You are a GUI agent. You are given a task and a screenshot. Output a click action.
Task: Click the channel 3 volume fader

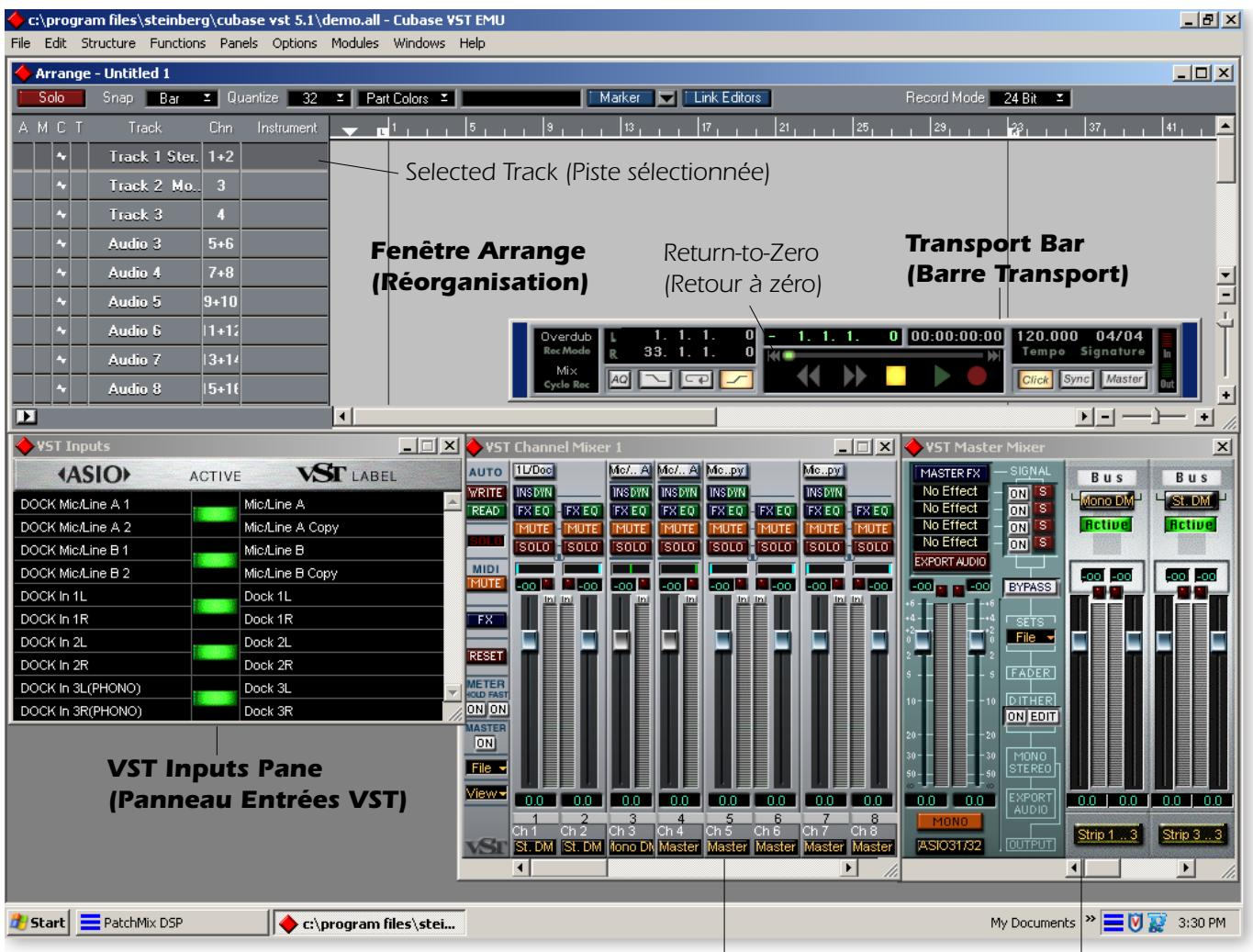[621, 639]
